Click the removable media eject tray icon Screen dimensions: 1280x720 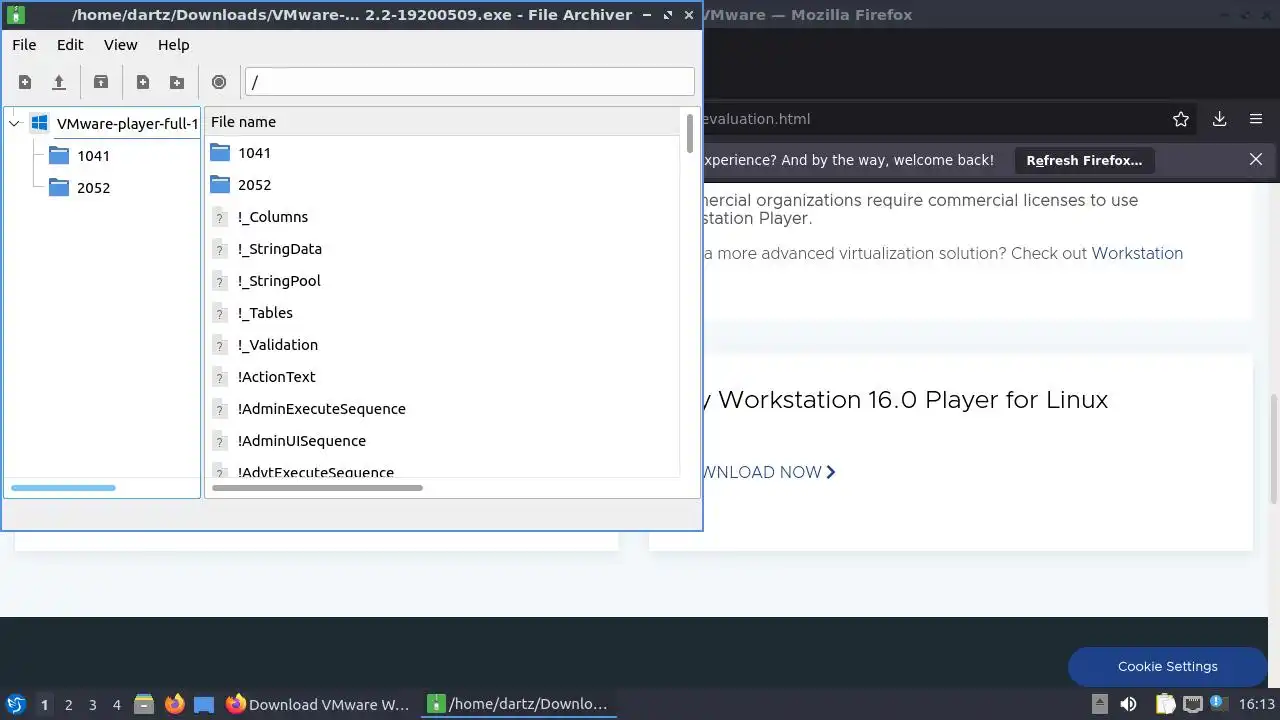1099,704
